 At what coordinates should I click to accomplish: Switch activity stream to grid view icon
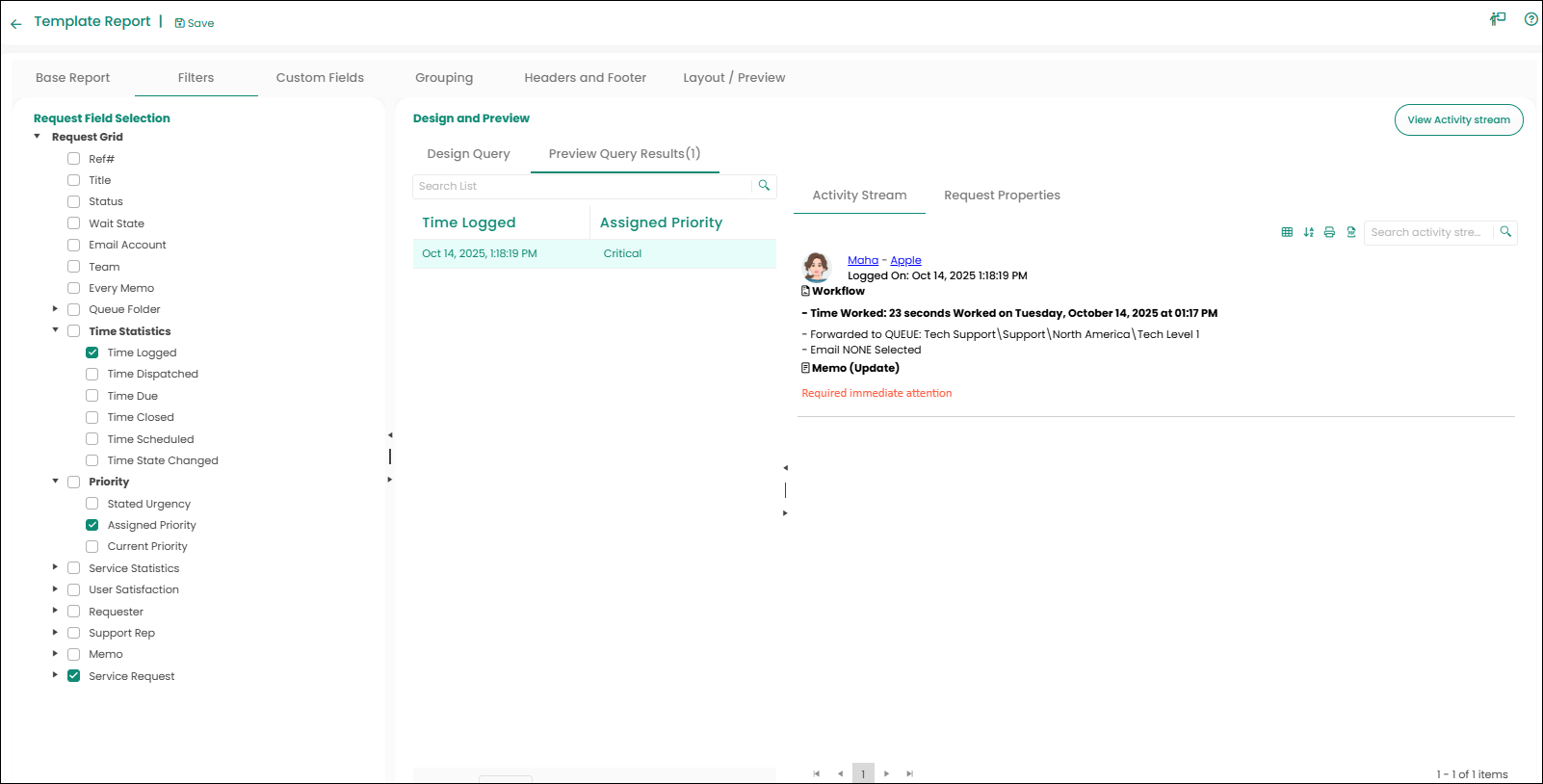tap(1287, 232)
